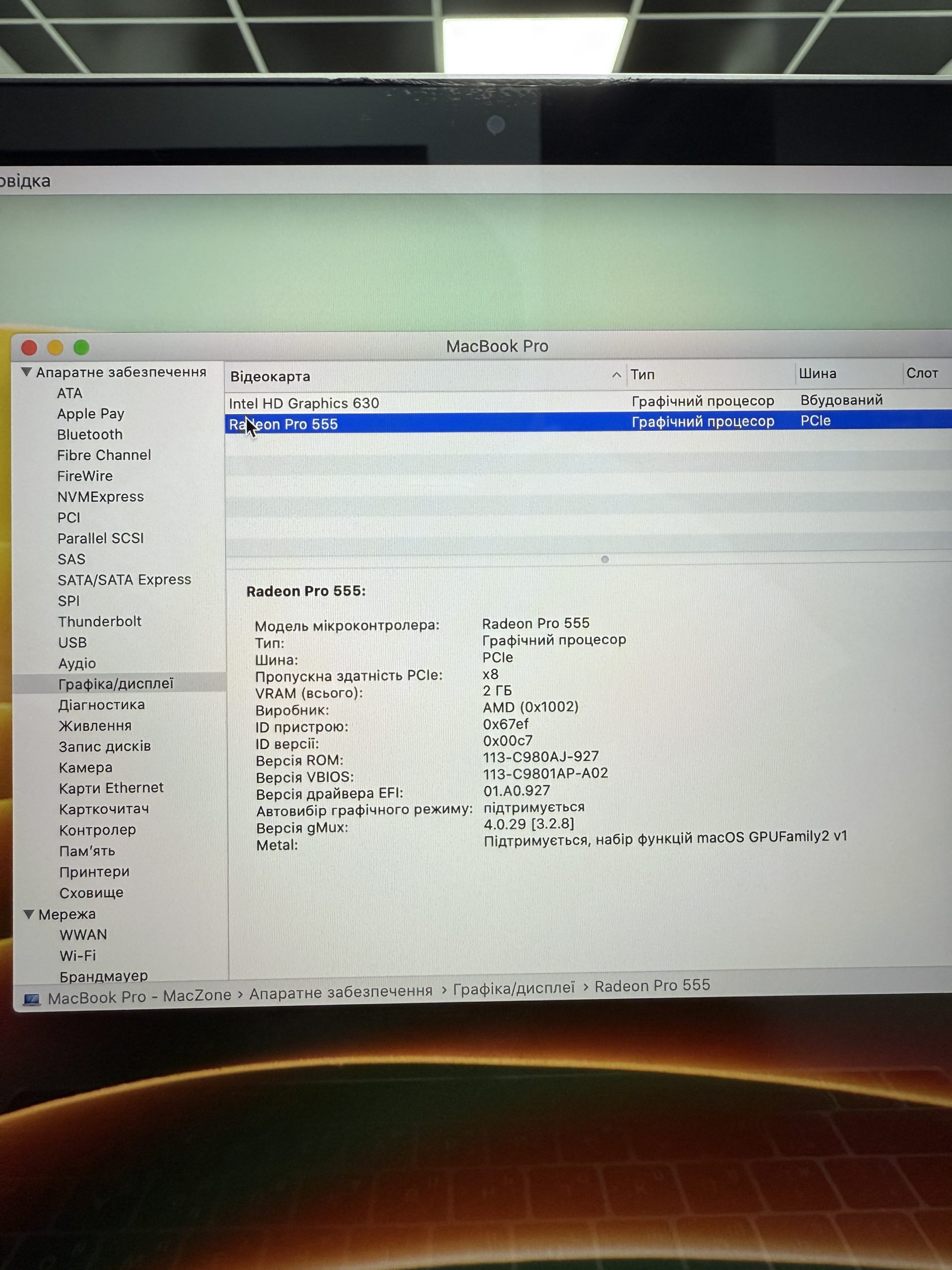Click the Версія драйвера EFI value 01.A0.927
Image resolution: width=952 pixels, height=1270 pixels.
[517, 791]
